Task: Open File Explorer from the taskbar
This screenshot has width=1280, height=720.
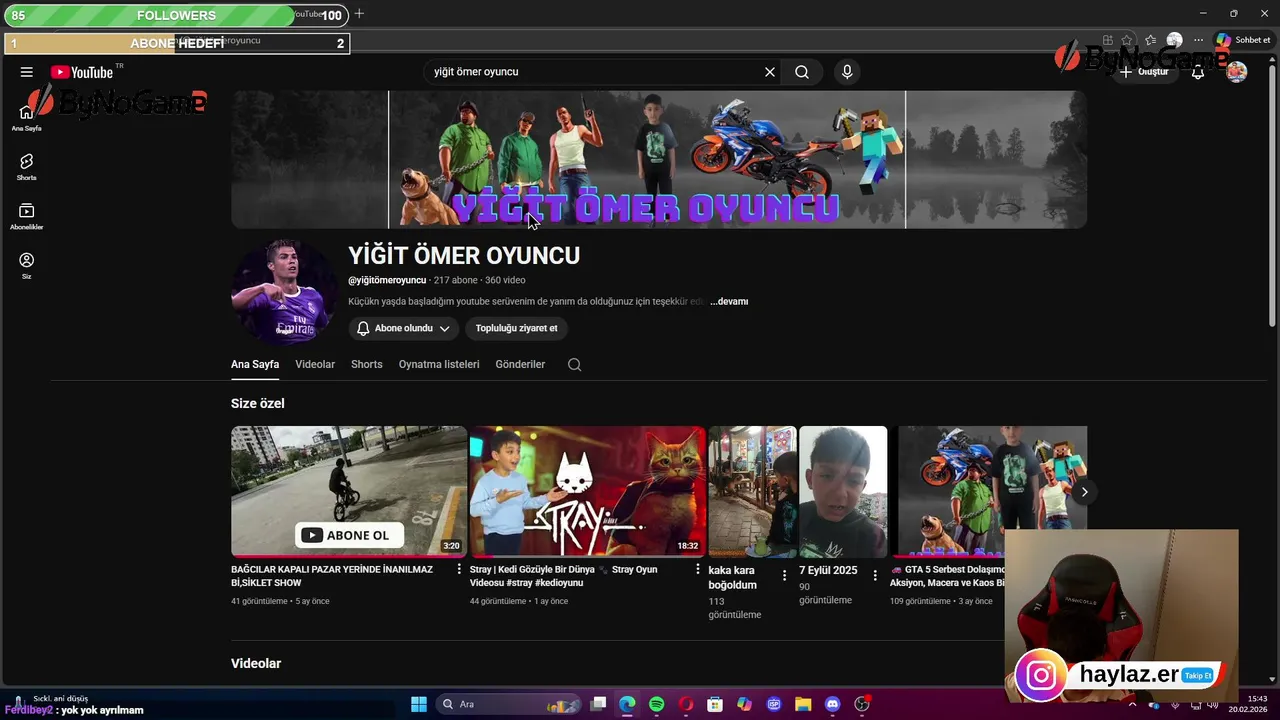Action: 803,704
